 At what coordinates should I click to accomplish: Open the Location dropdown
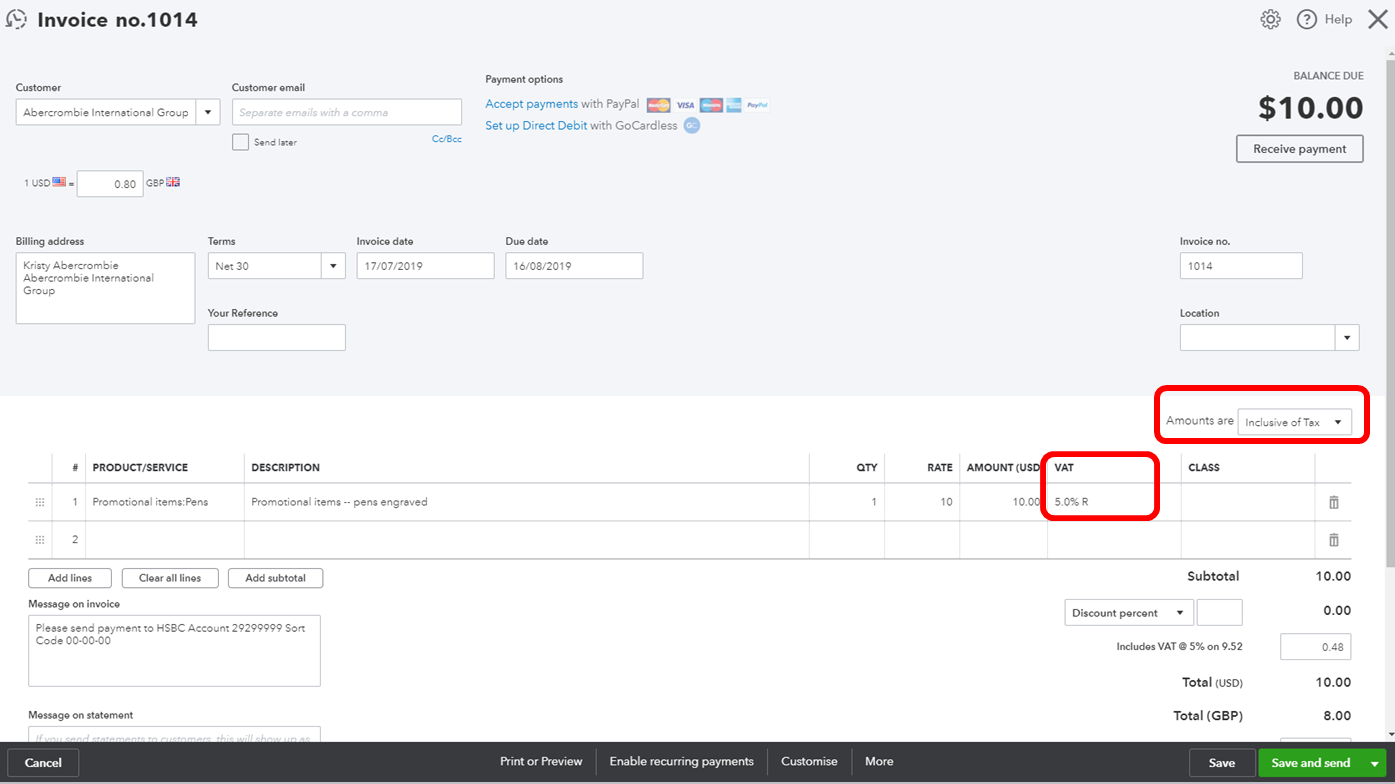tap(1347, 338)
